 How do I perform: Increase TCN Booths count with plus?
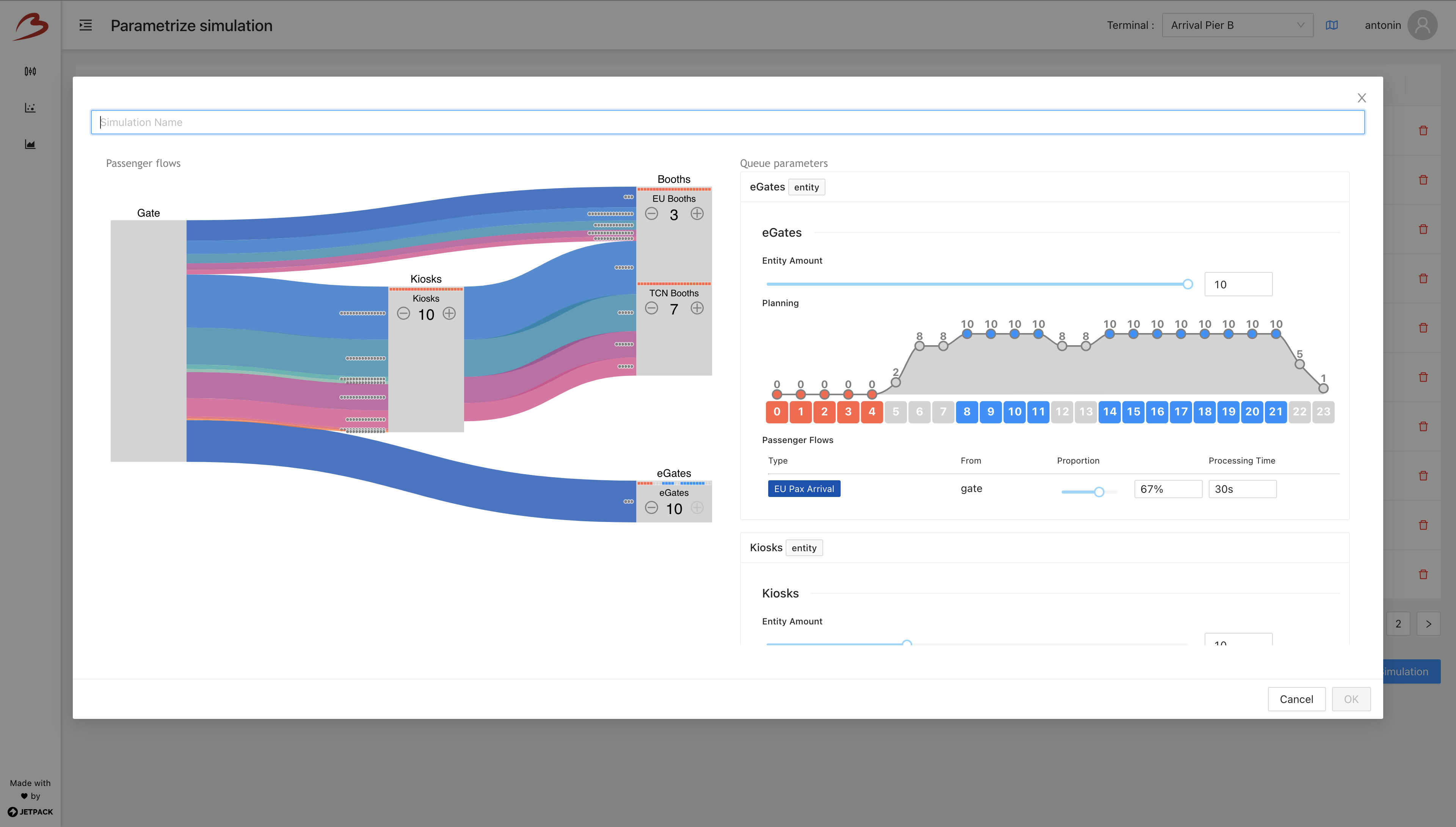coord(697,308)
